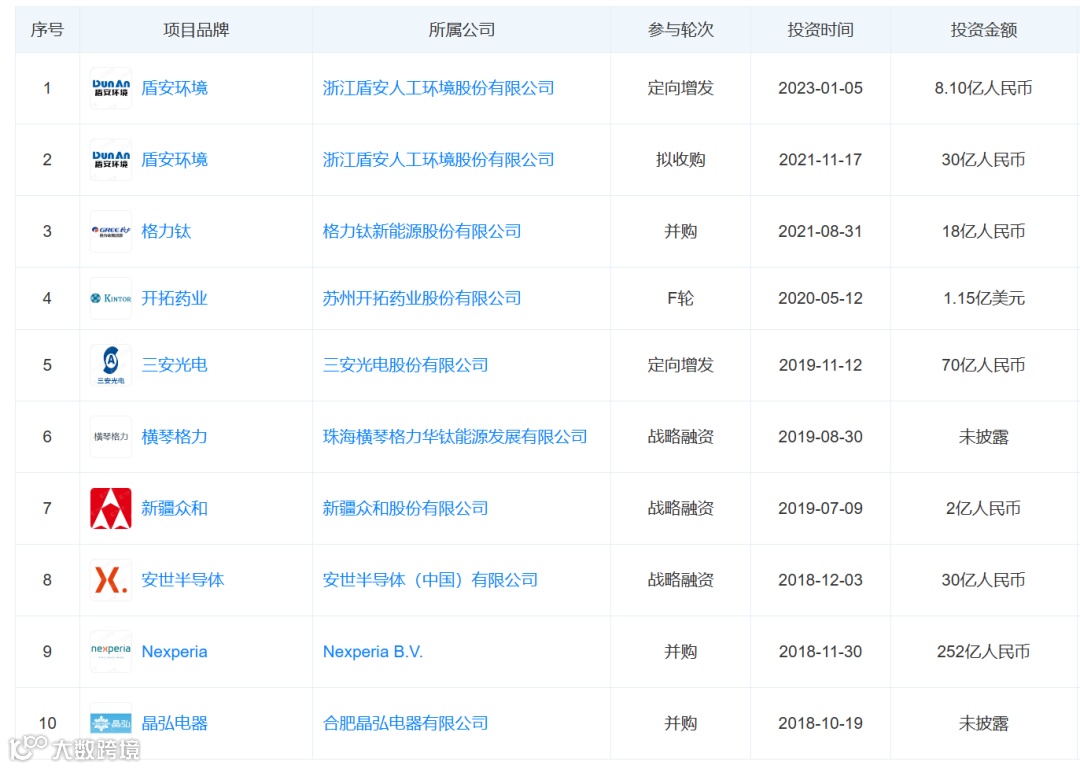Open the 安世半导体 brand link
Screen dimensions: 1080x769
point(183,580)
